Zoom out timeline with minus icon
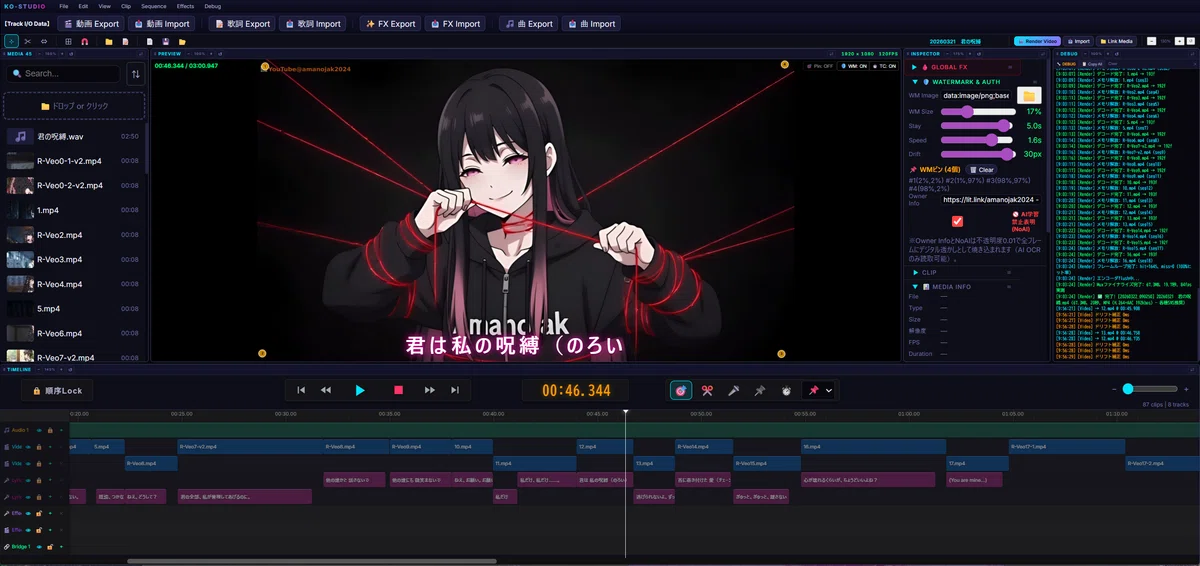 [1116, 389]
